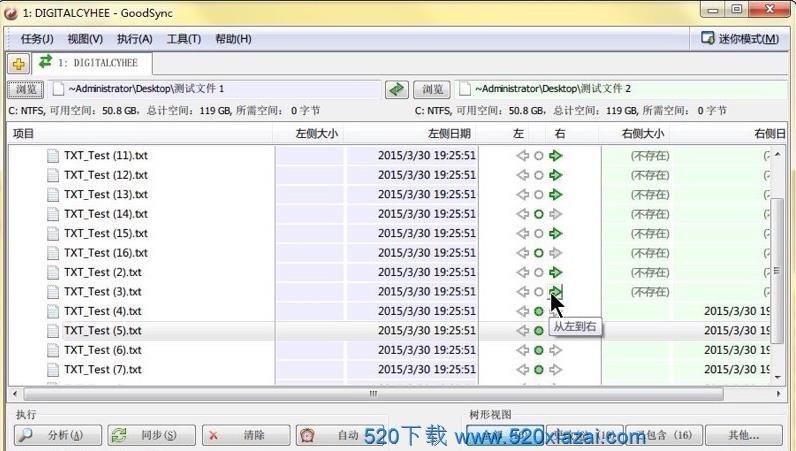
Task: Select the file name TXT_Test (7).txt
Action: click(103, 370)
